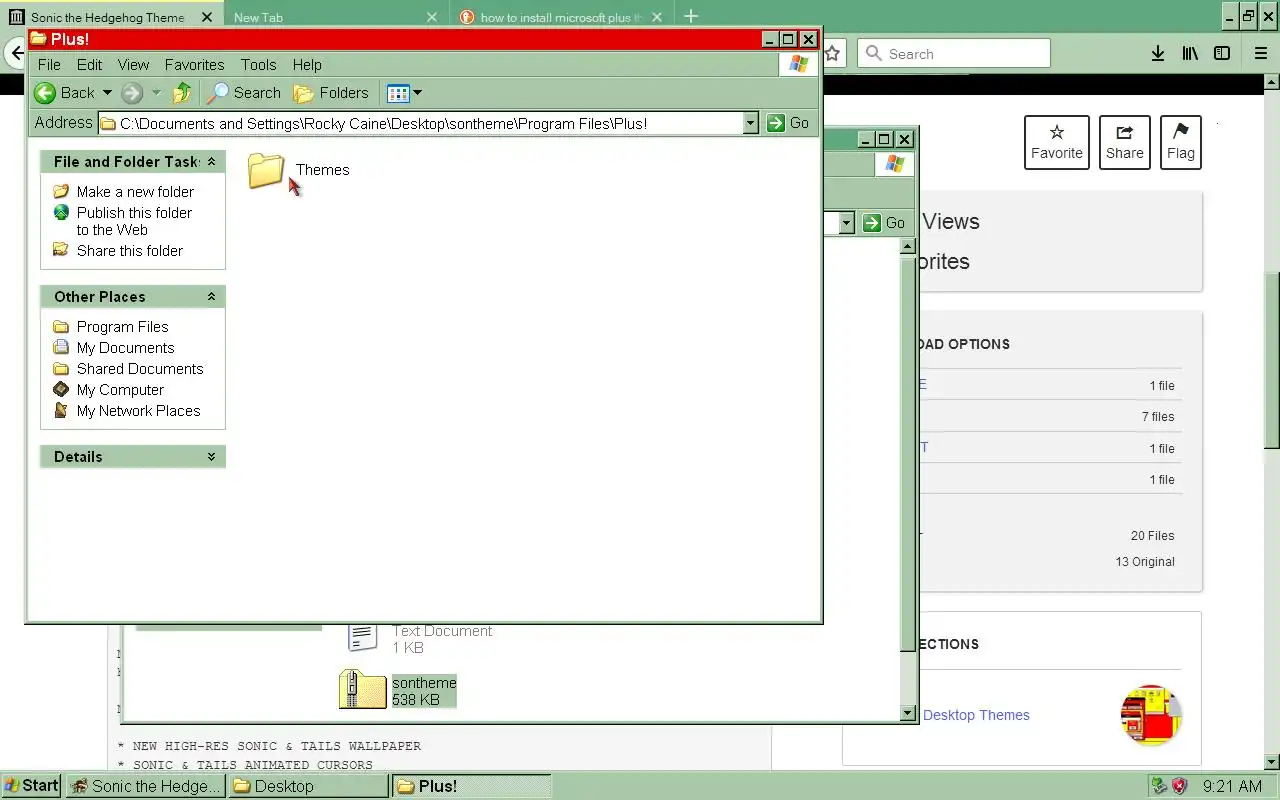The image size is (1280, 800).
Task: Open browser Downloads arrow icon
Action: click(x=1157, y=54)
